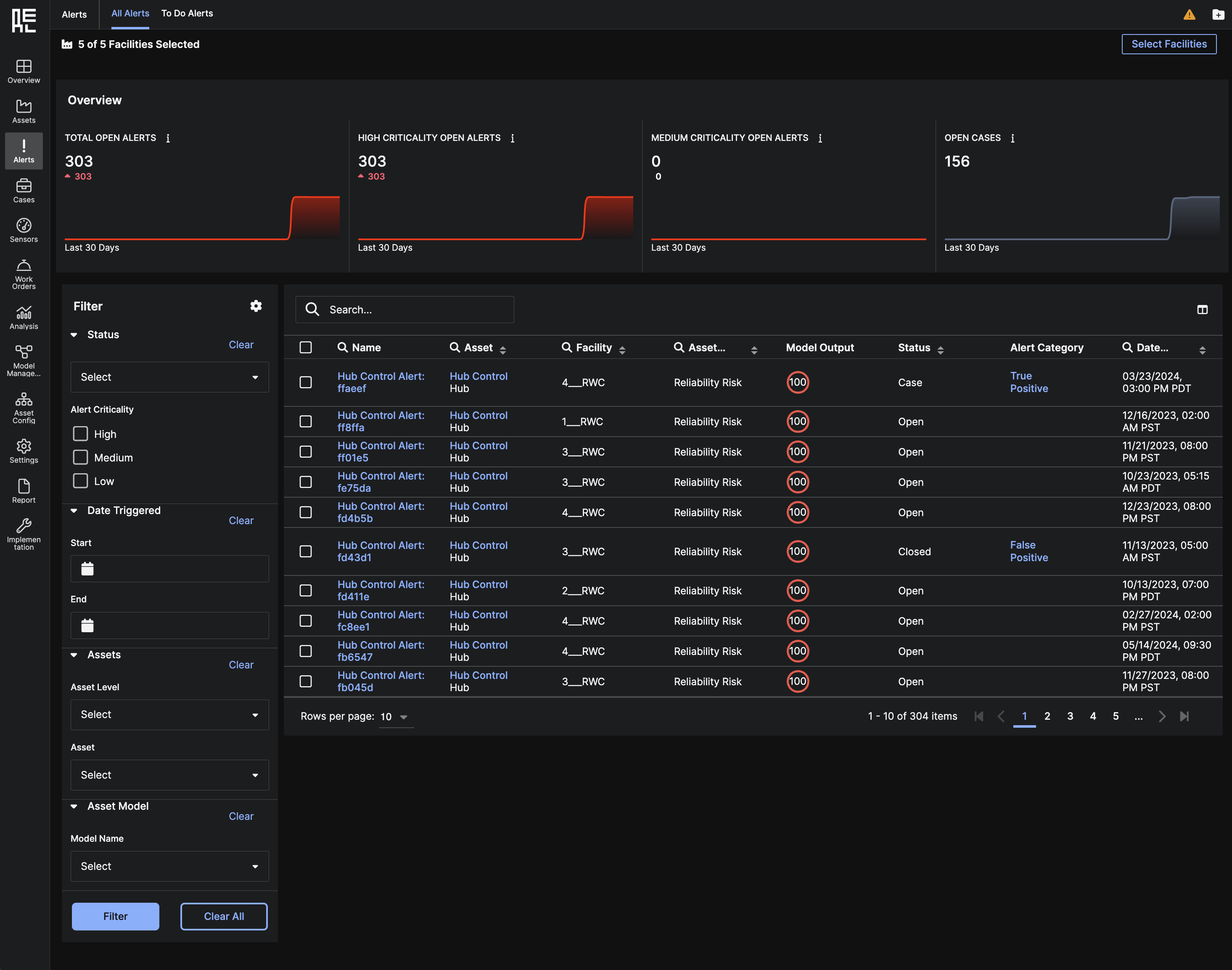The width and height of the screenshot is (1232, 970).
Task: Click the orange warning triangle icon
Action: click(1189, 15)
